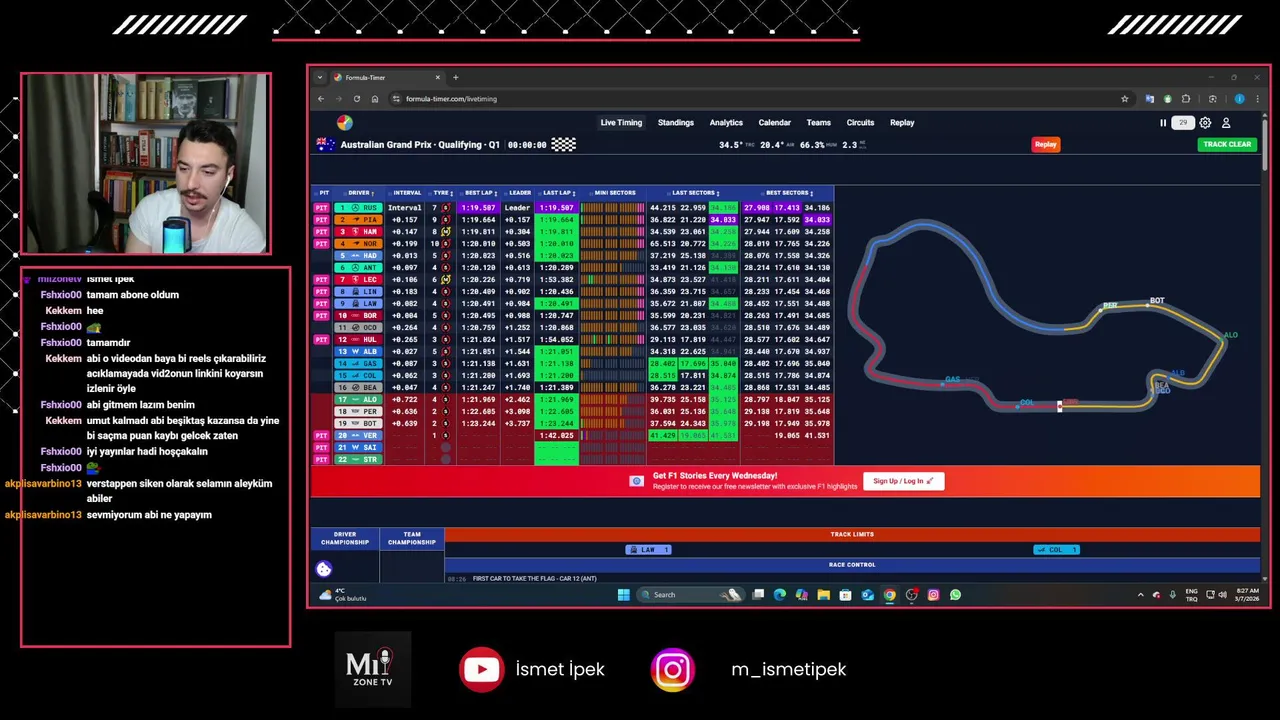Click the Sign Up / Log In button

pos(903,481)
